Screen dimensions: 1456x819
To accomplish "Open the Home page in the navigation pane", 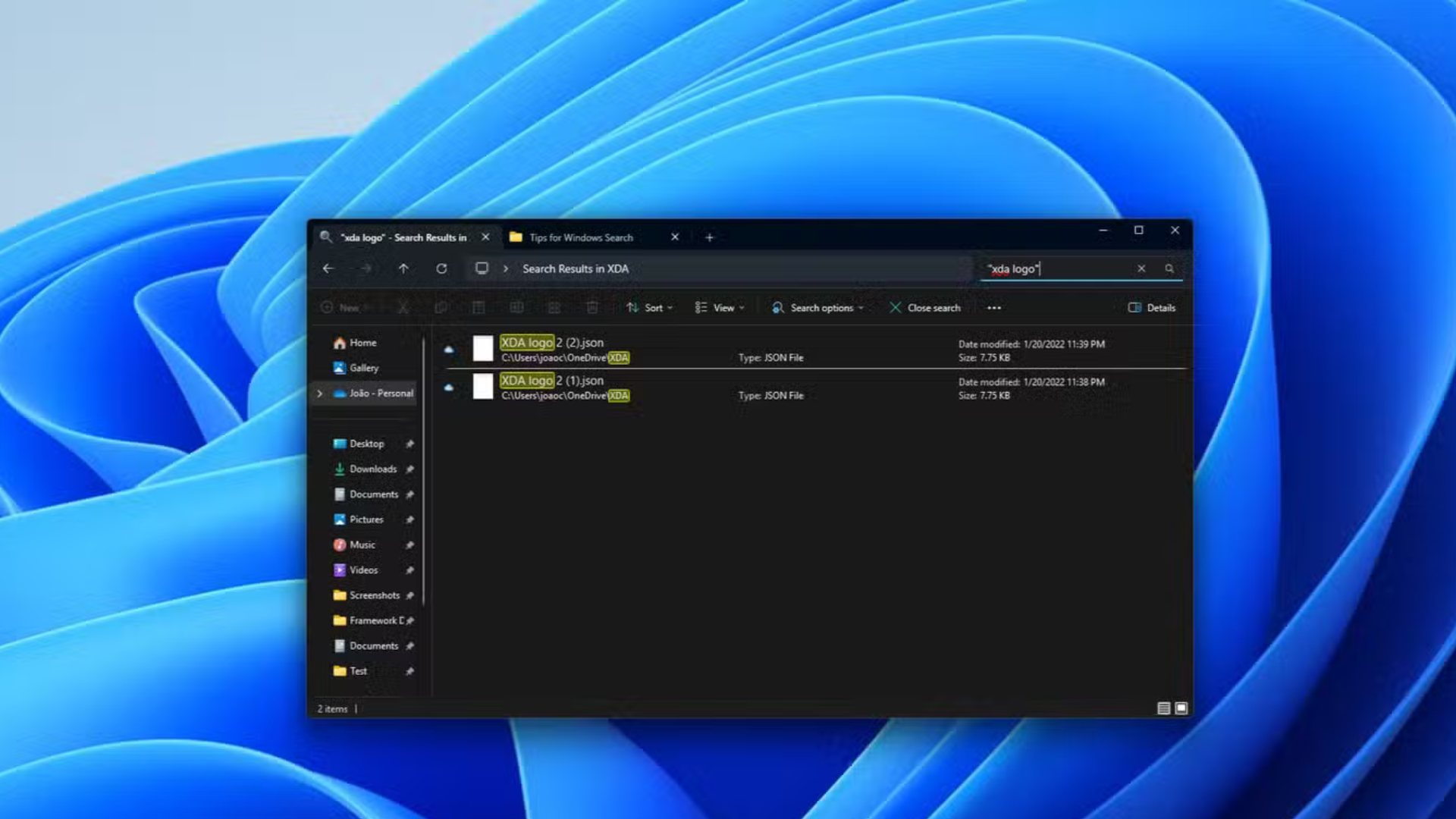I will 362,342.
